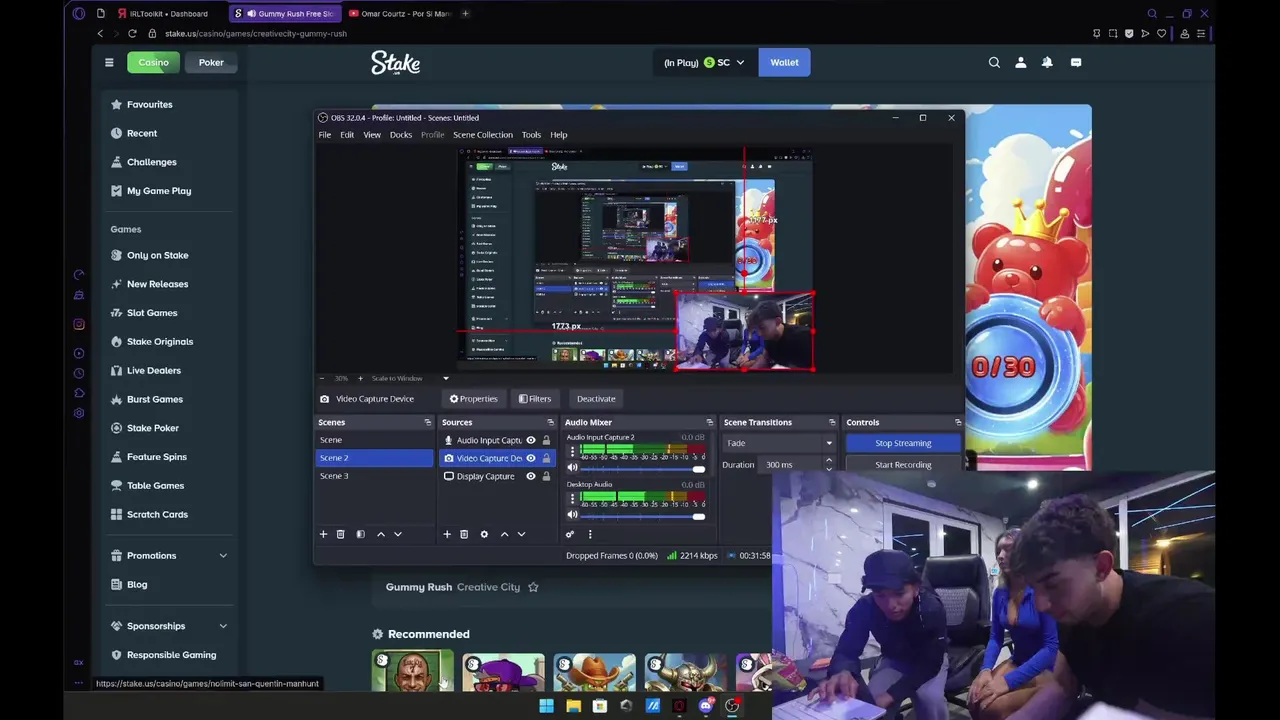Add a new scene with the plus icon
Screen dimensions: 1280x720
tap(323, 534)
